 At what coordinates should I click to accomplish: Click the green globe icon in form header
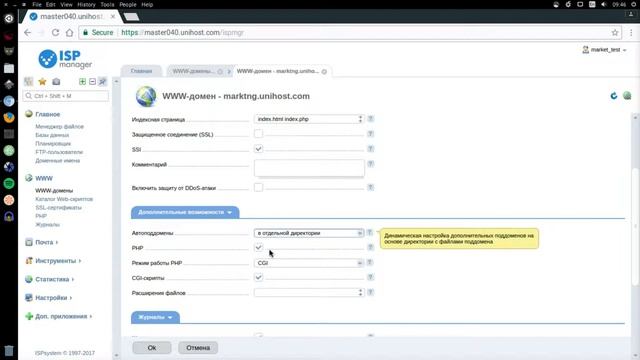point(627,96)
